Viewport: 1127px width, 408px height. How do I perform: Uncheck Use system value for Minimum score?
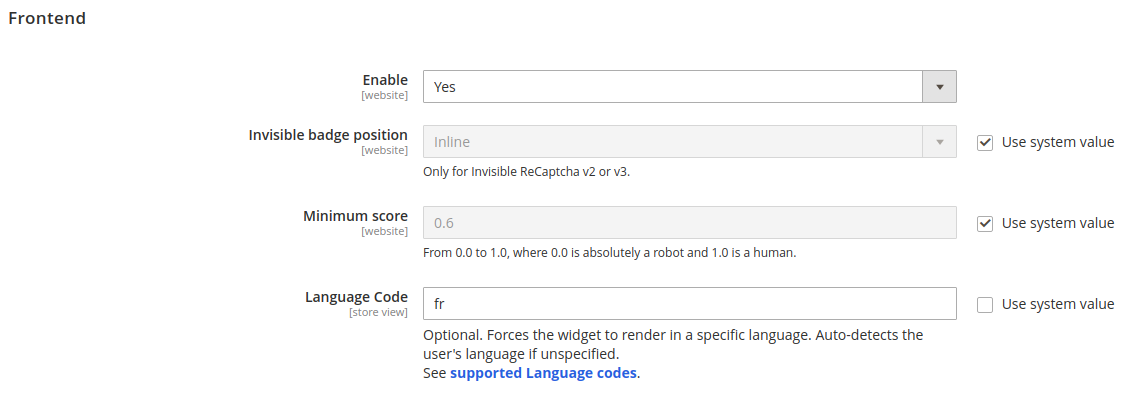tap(985, 223)
